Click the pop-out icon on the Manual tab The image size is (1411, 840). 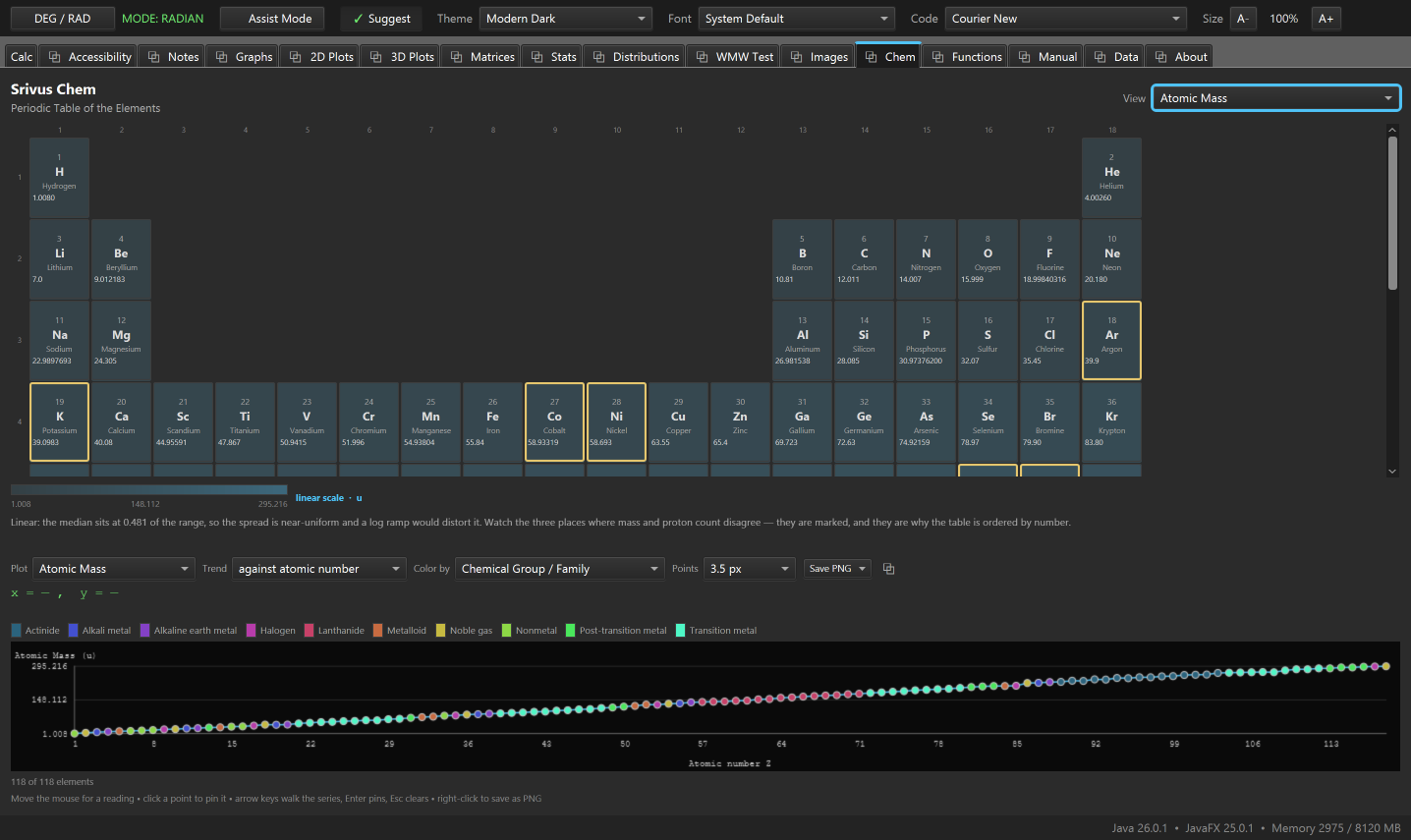click(x=1025, y=57)
